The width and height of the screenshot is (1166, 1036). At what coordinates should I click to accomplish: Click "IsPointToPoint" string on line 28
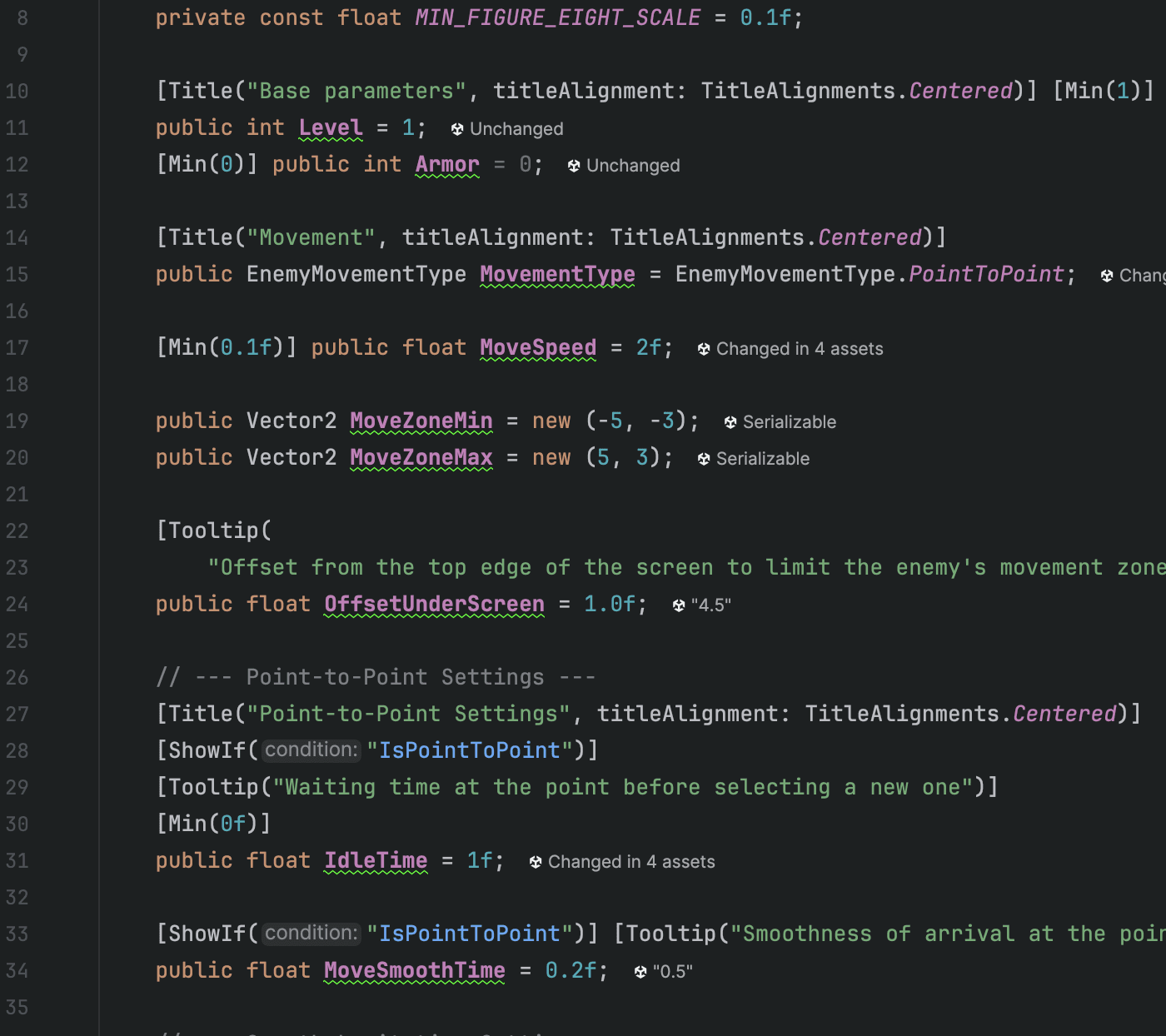coord(470,750)
